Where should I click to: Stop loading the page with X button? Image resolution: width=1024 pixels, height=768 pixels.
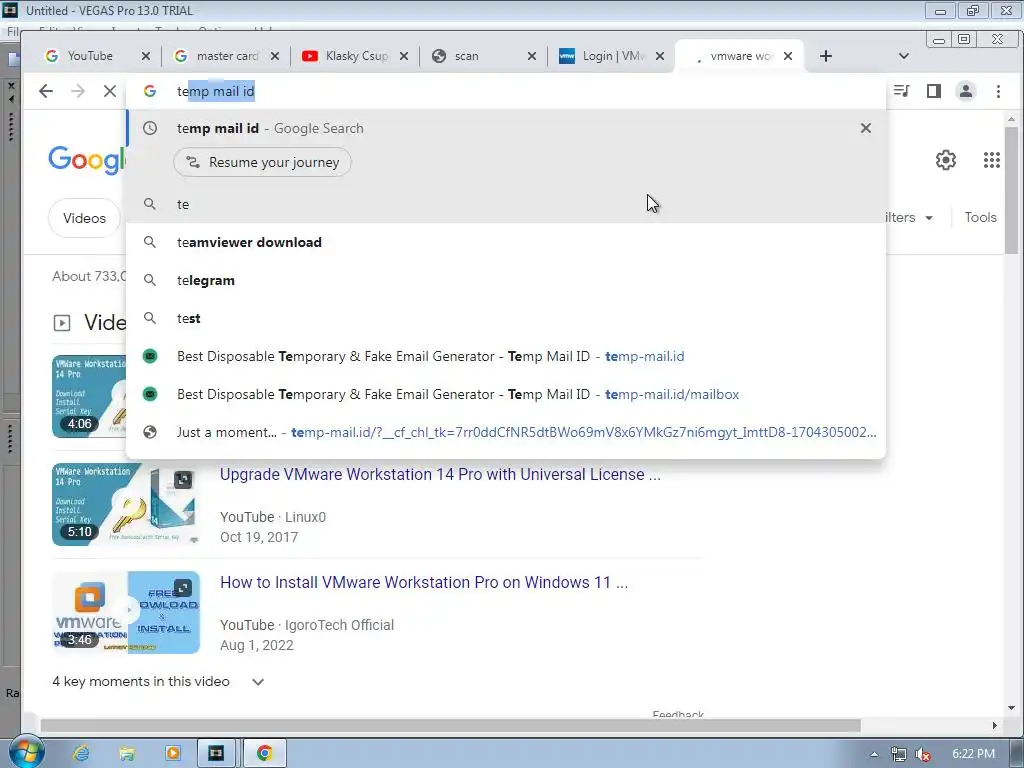click(x=110, y=91)
